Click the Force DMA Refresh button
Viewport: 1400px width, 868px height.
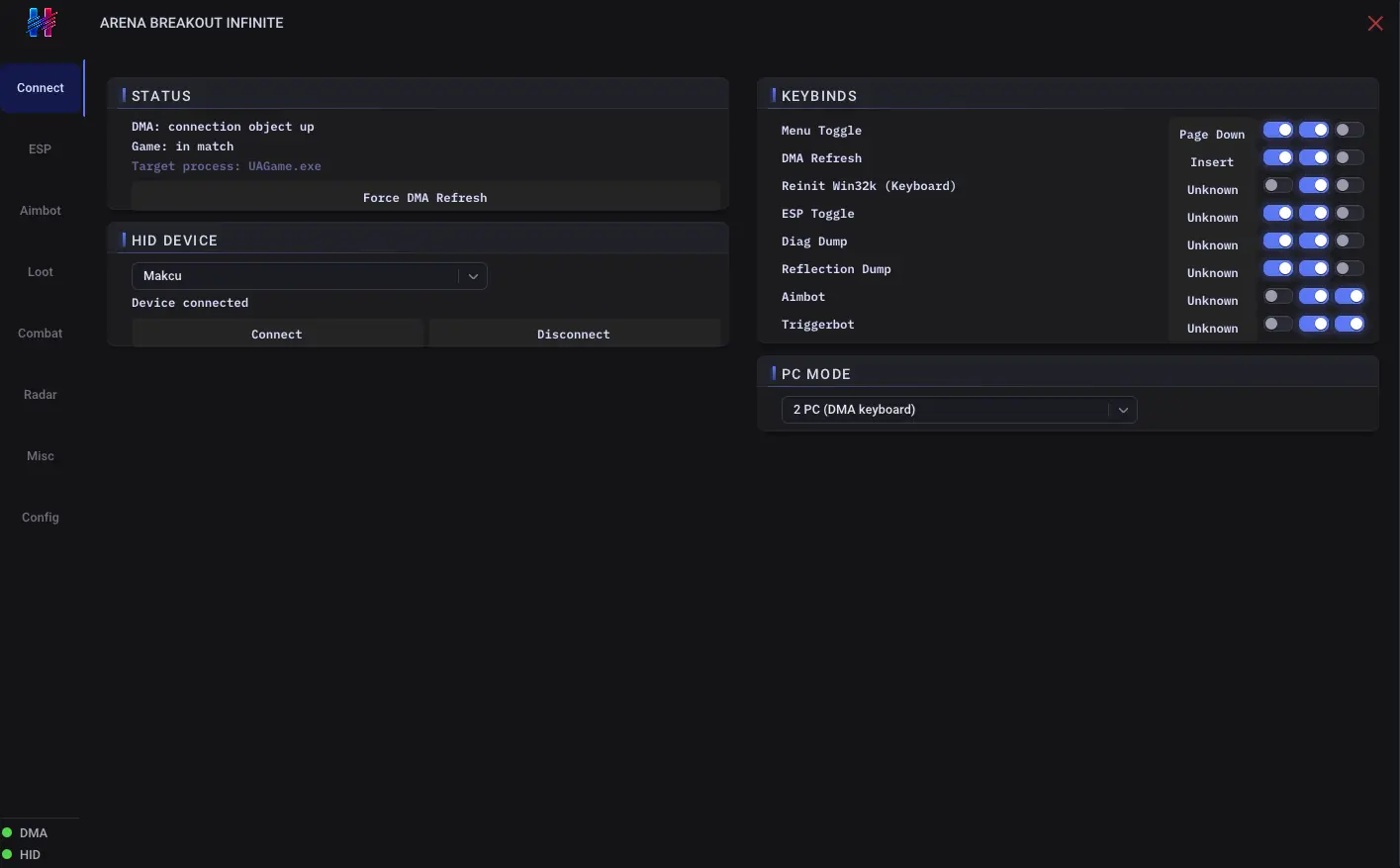pos(425,197)
